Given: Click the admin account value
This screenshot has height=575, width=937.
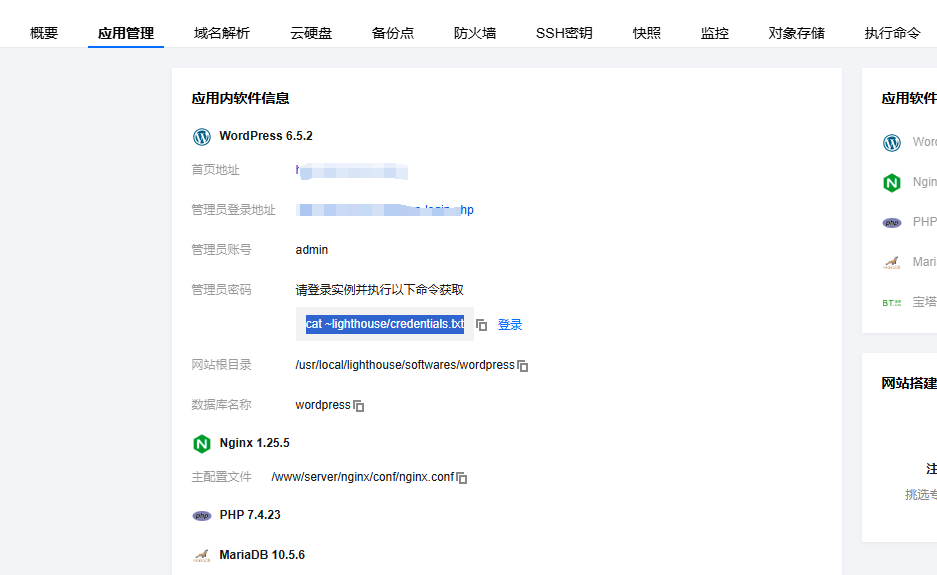Looking at the screenshot, I should (x=311, y=250).
